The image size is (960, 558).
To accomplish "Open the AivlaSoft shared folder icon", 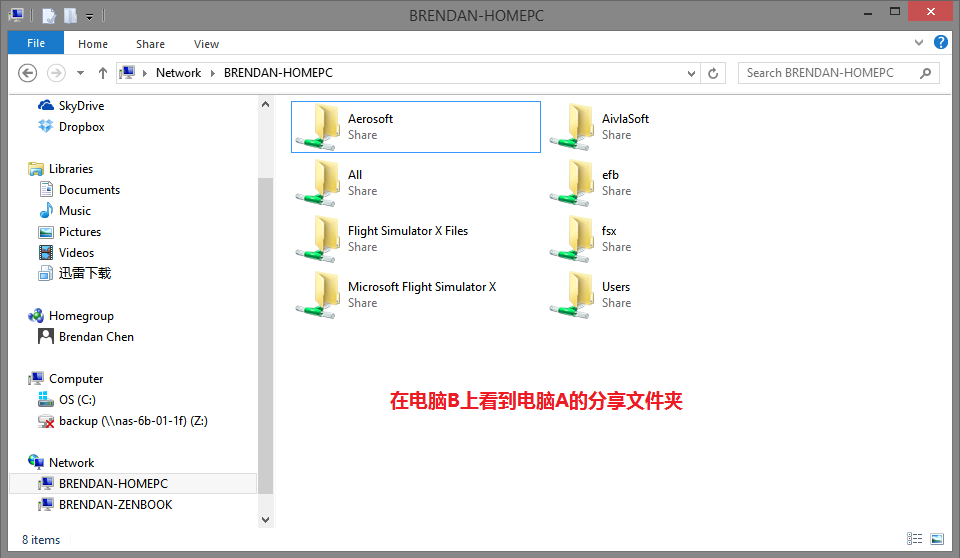I will (572, 127).
